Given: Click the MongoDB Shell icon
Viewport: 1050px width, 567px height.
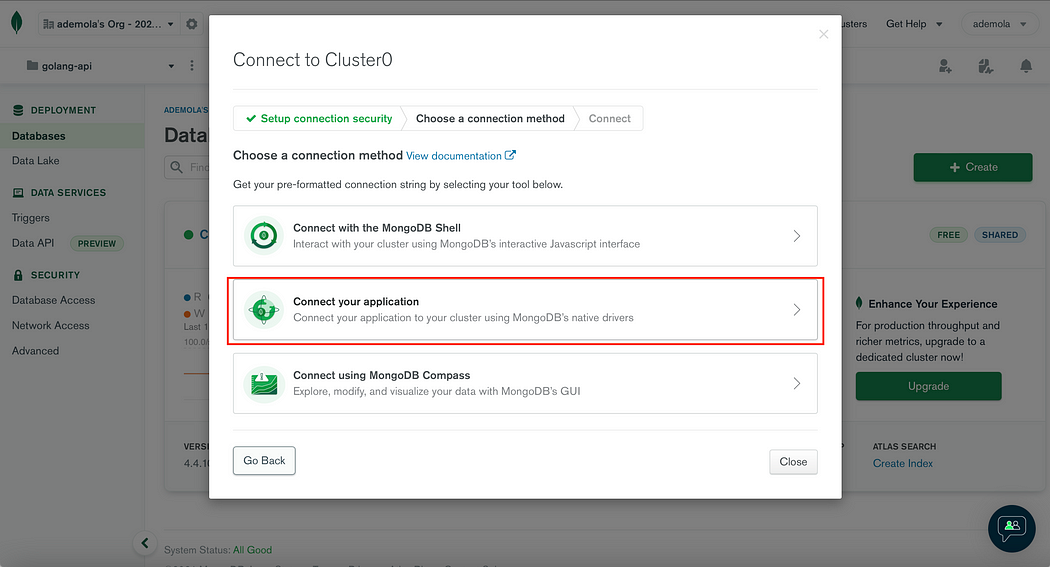Looking at the screenshot, I should coord(264,236).
